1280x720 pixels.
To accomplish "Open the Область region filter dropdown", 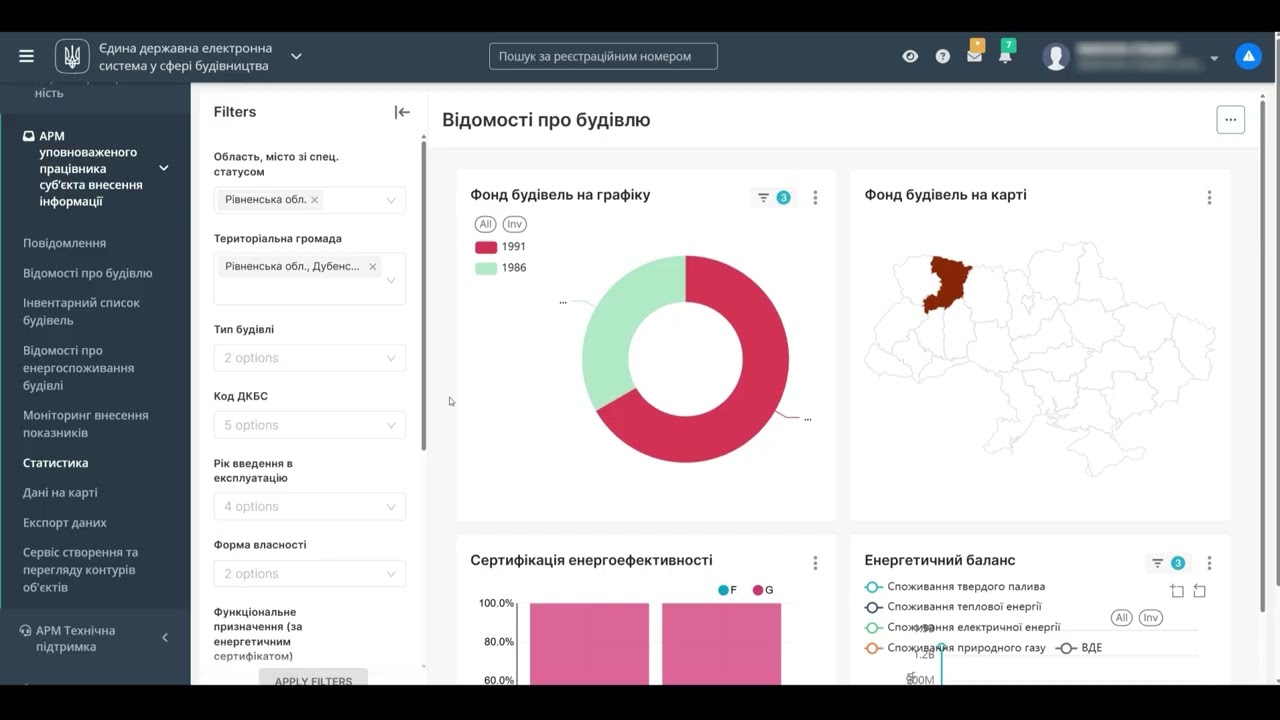I will click(x=391, y=200).
